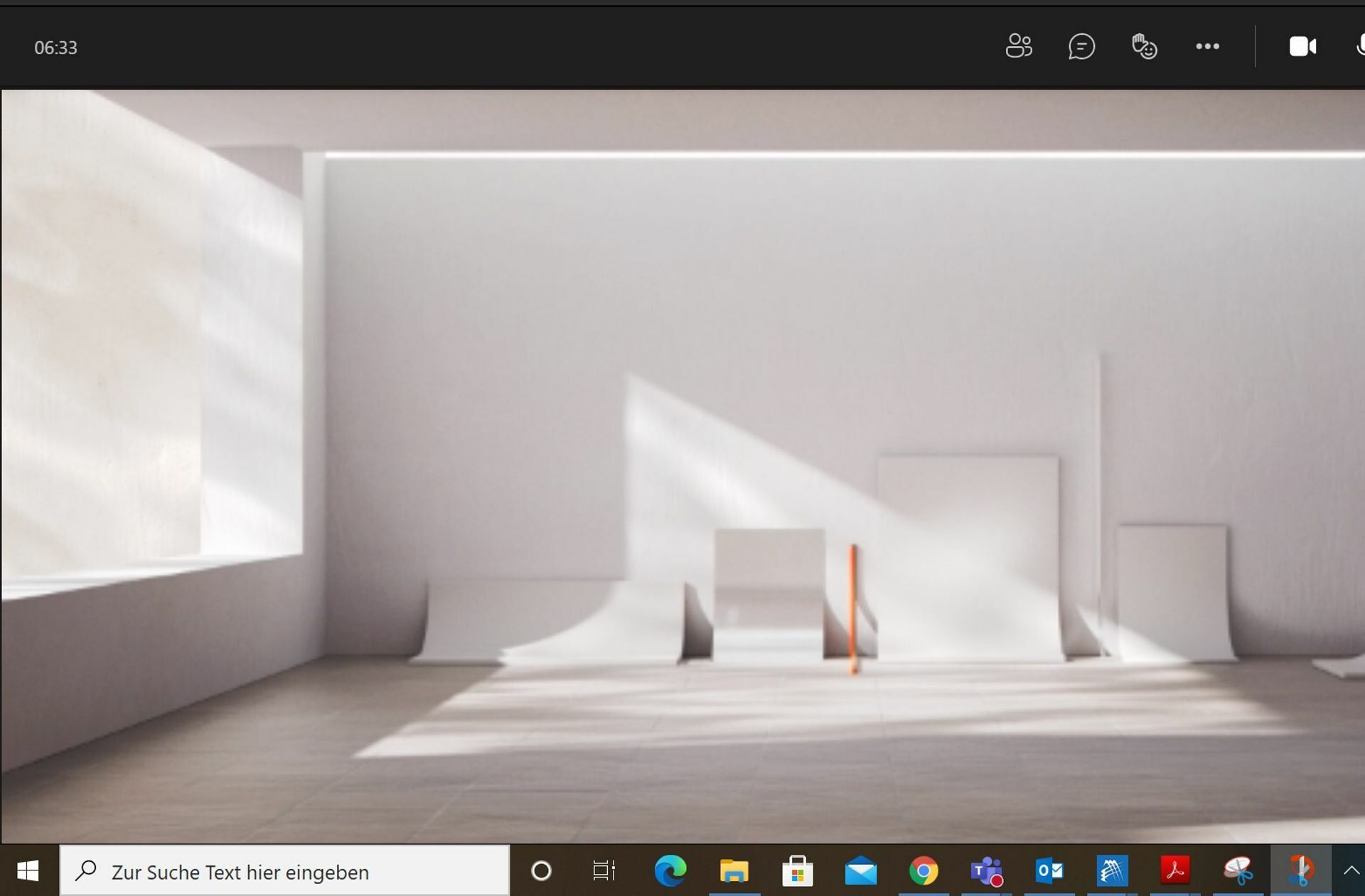Click the 06:33 meeting timer
Screen dimensions: 1365x896
[x=55, y=48]
